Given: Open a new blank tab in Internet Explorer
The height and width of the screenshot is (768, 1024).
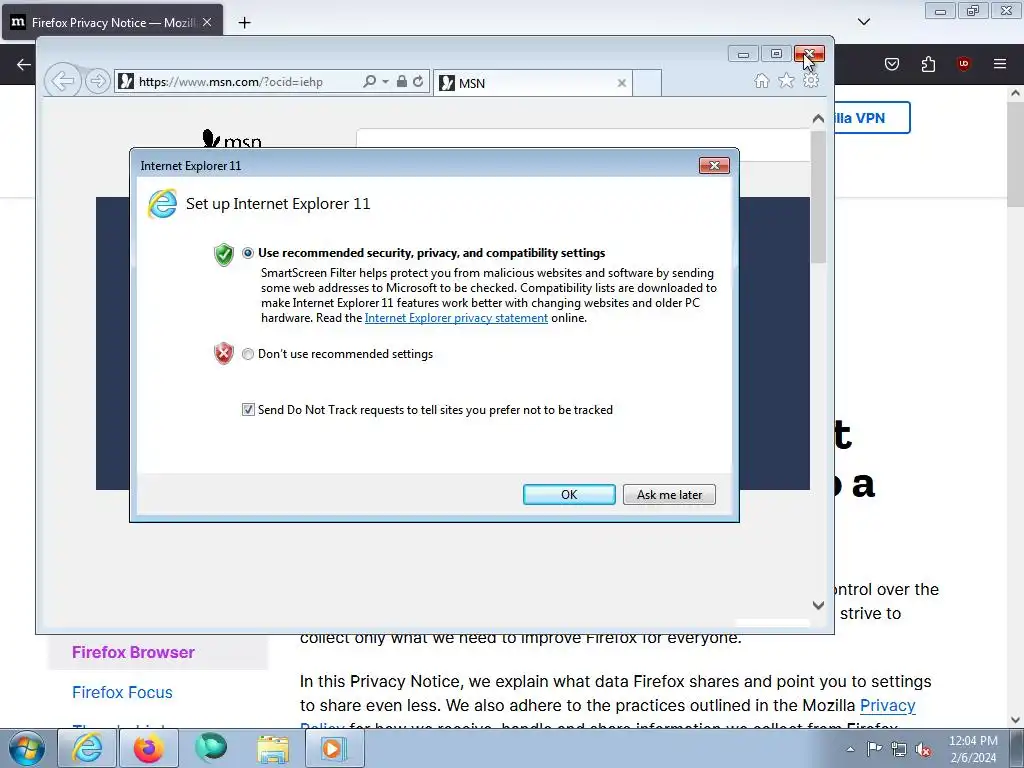Looking at the screenshot, I should point(647,83).
